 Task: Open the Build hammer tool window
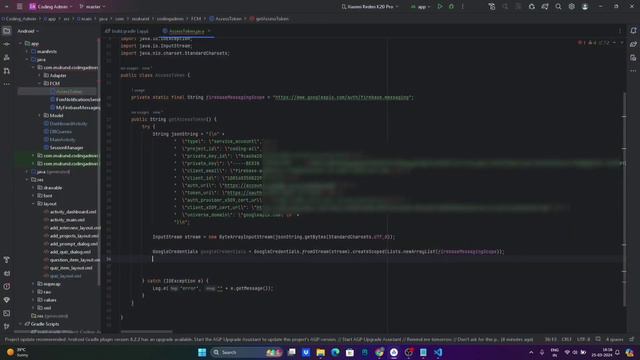coord(7,260)
